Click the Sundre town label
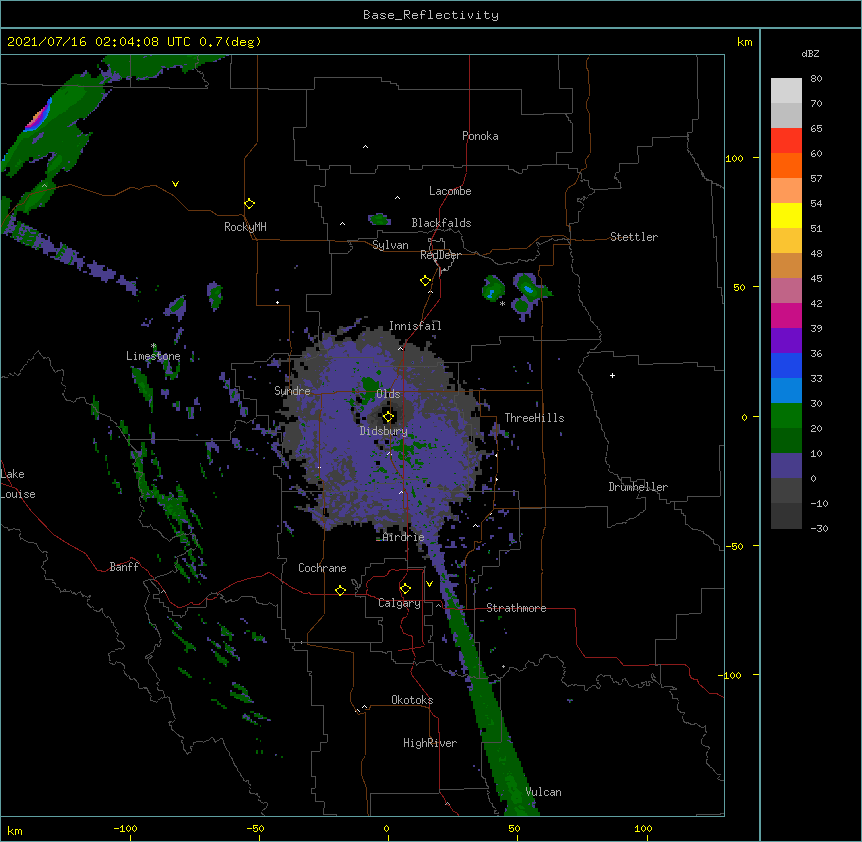The height and width of the screenshot is (842, 862). point(292,391)
